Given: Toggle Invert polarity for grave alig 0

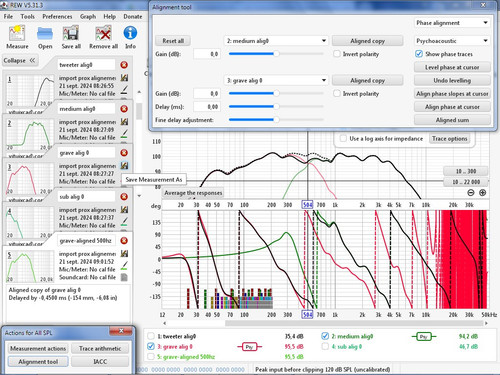Looking at the screenshot, I should pyautogui.click(x=337, y=94).
